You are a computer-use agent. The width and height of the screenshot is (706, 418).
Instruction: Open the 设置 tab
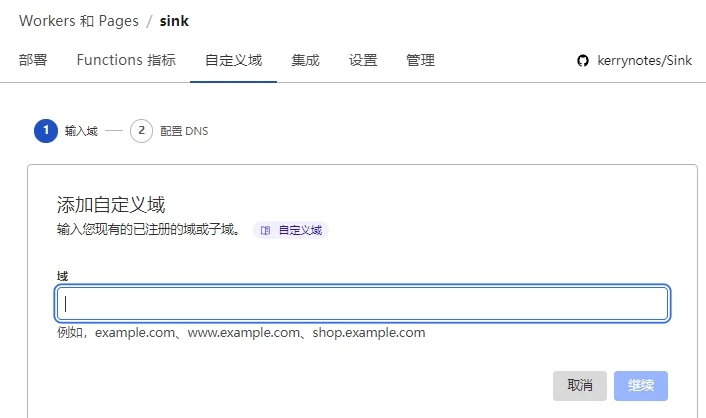point(363,60)
